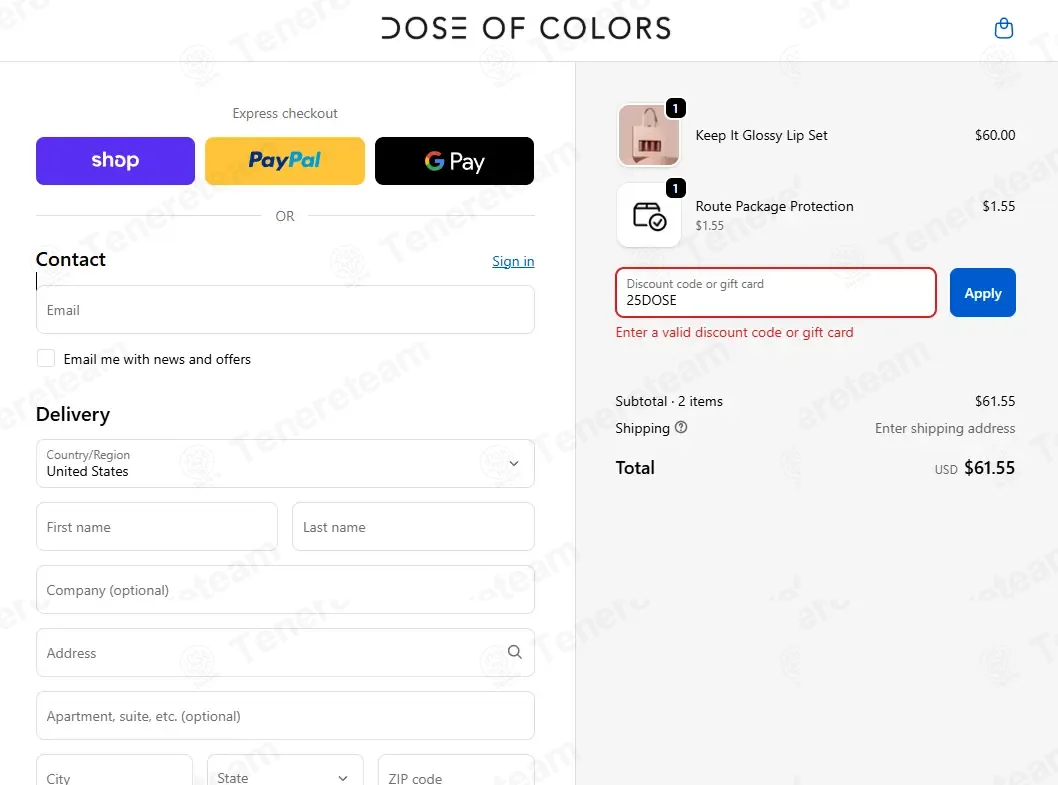Image resolution: width=1058 pixels, height=785 pixels.
Task: Pay with Shop Pay express button
Action: pos(115,161)
